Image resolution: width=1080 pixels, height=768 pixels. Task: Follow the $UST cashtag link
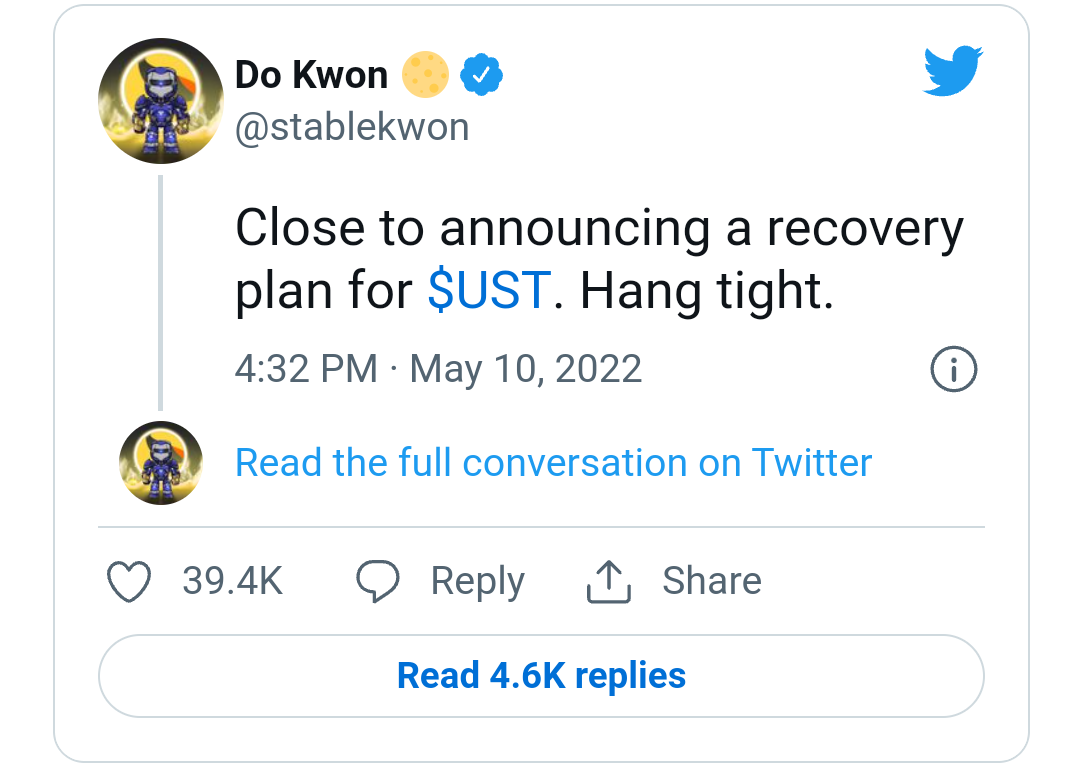tap(489, 290)
